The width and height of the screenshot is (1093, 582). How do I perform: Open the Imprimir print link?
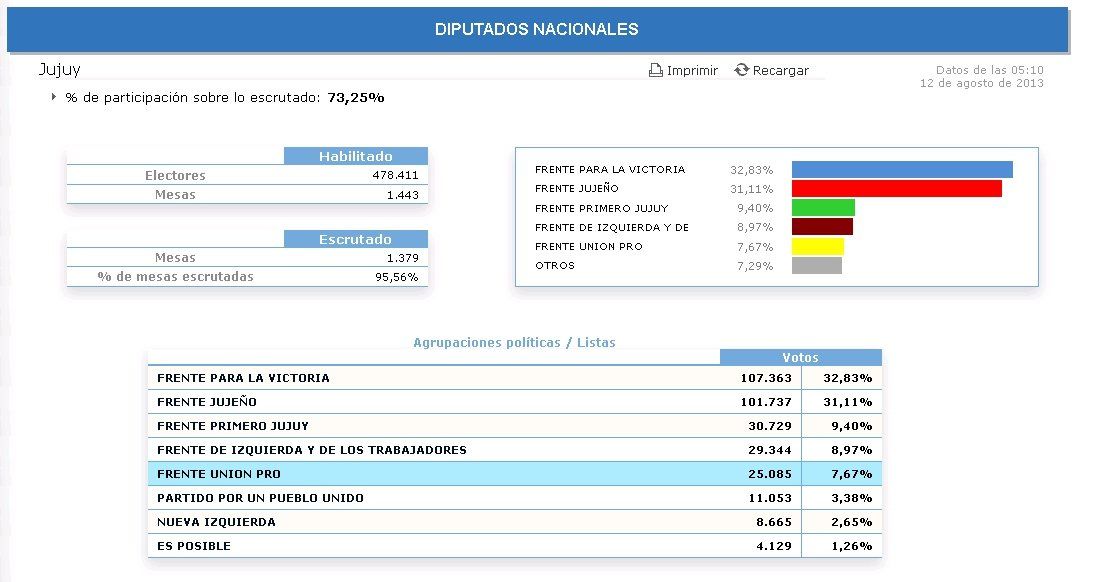coord(692,71)
